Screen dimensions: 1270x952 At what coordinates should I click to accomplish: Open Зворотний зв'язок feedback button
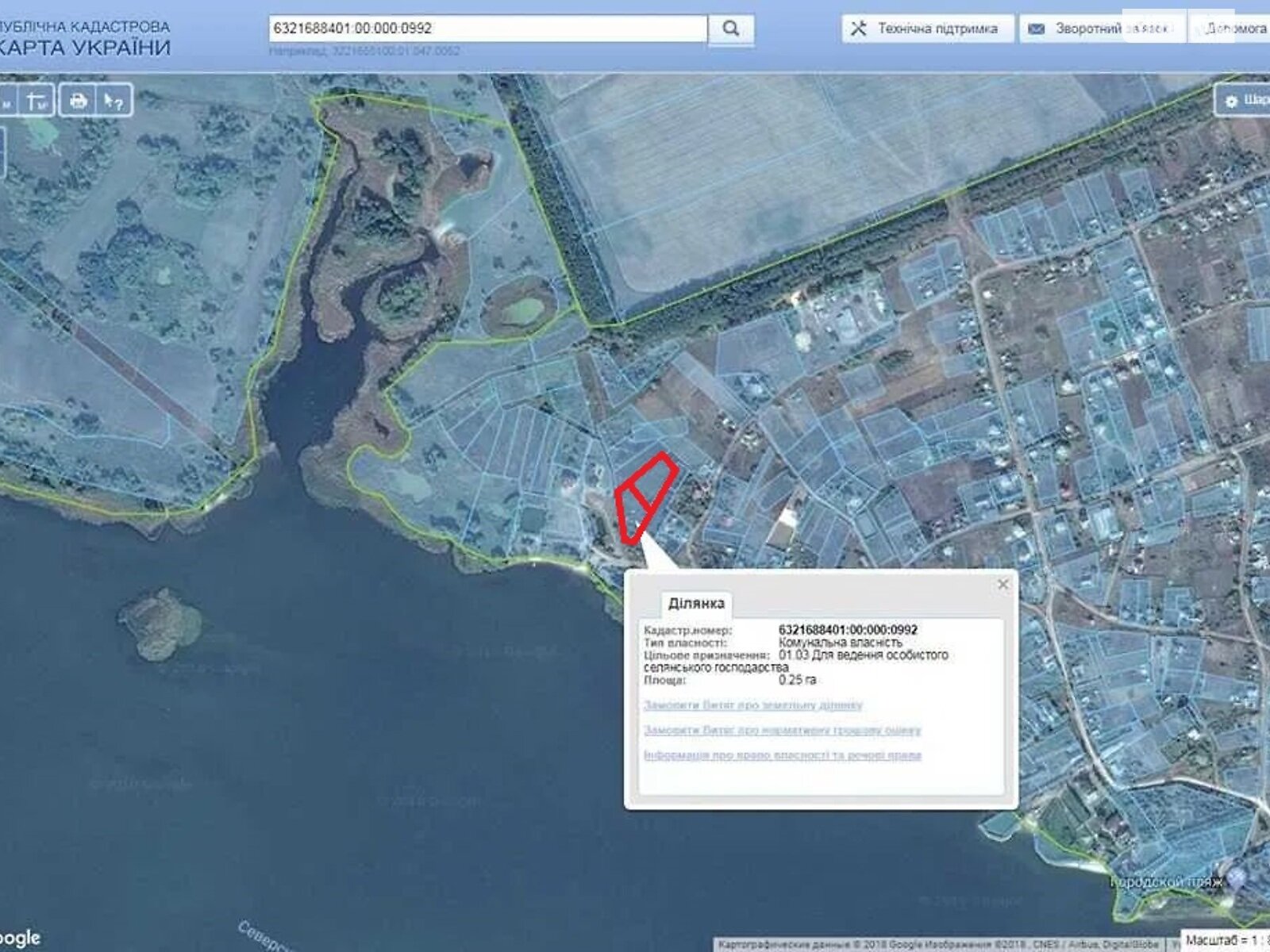click(x=1102, y=29)
